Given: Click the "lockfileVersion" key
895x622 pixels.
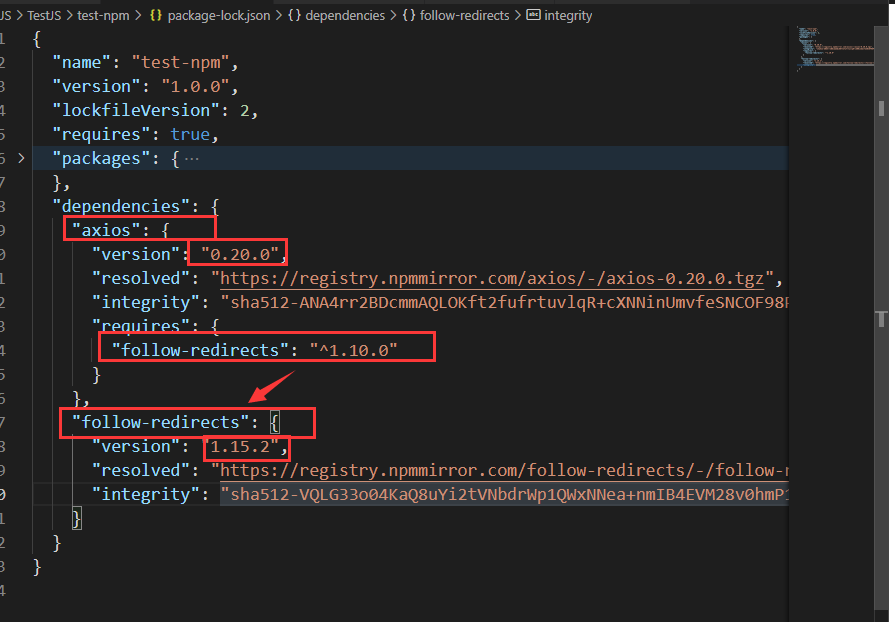Looking at the screenshot, I should (x=131, y=110).
